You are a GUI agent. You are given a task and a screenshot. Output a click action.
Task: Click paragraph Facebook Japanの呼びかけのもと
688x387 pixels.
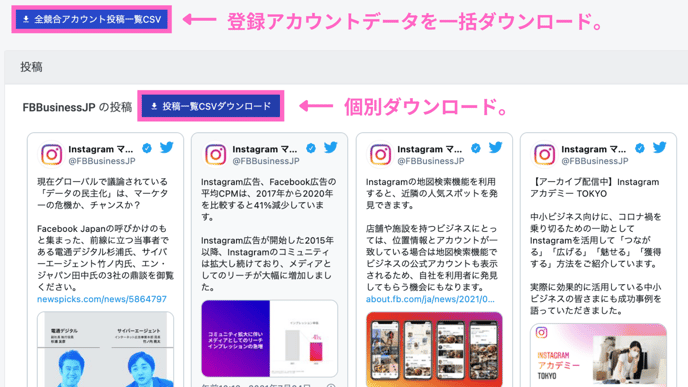pyautogui.click(x=105, y=258)
